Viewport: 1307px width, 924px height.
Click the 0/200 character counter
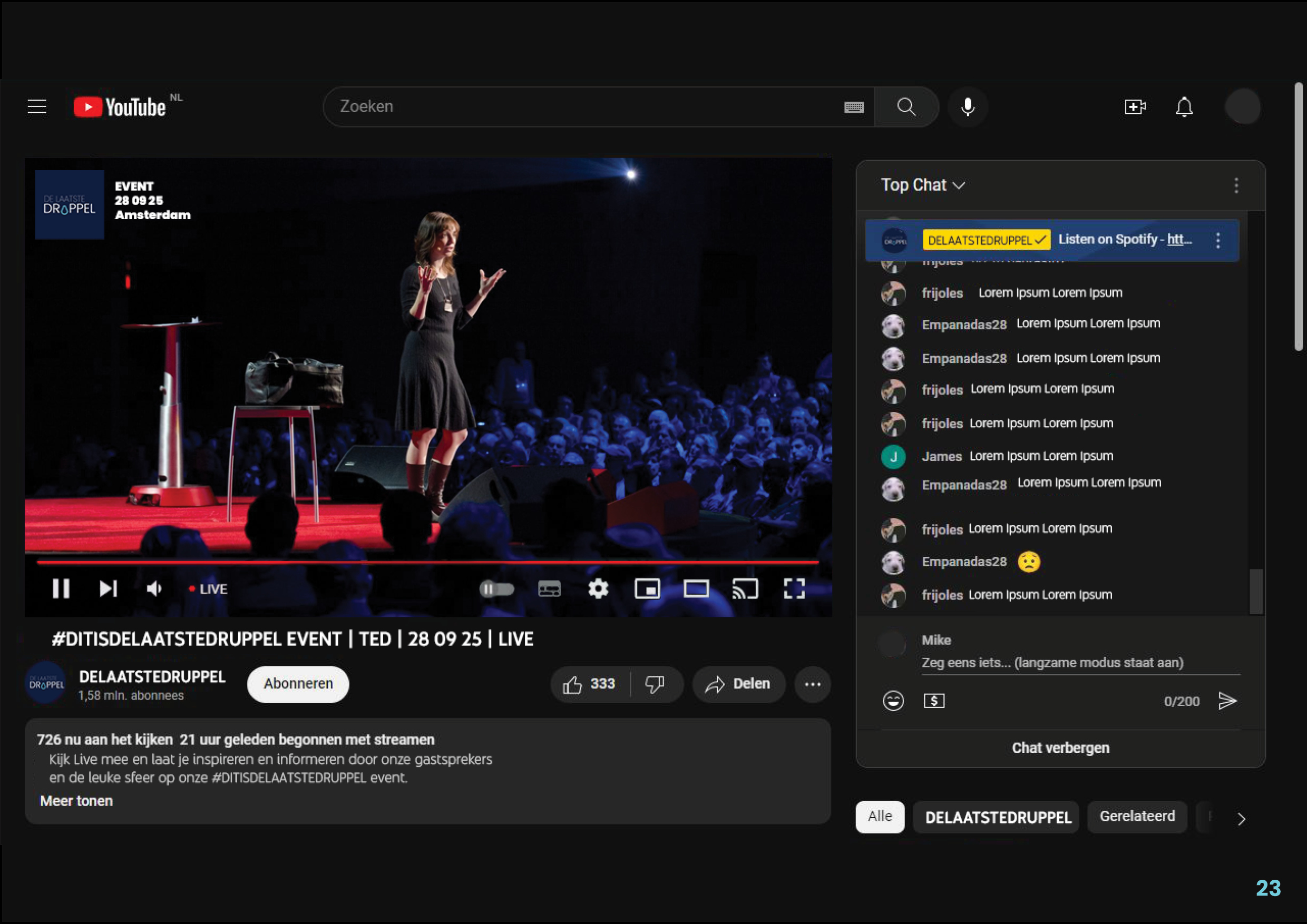tap(1181, 701)
